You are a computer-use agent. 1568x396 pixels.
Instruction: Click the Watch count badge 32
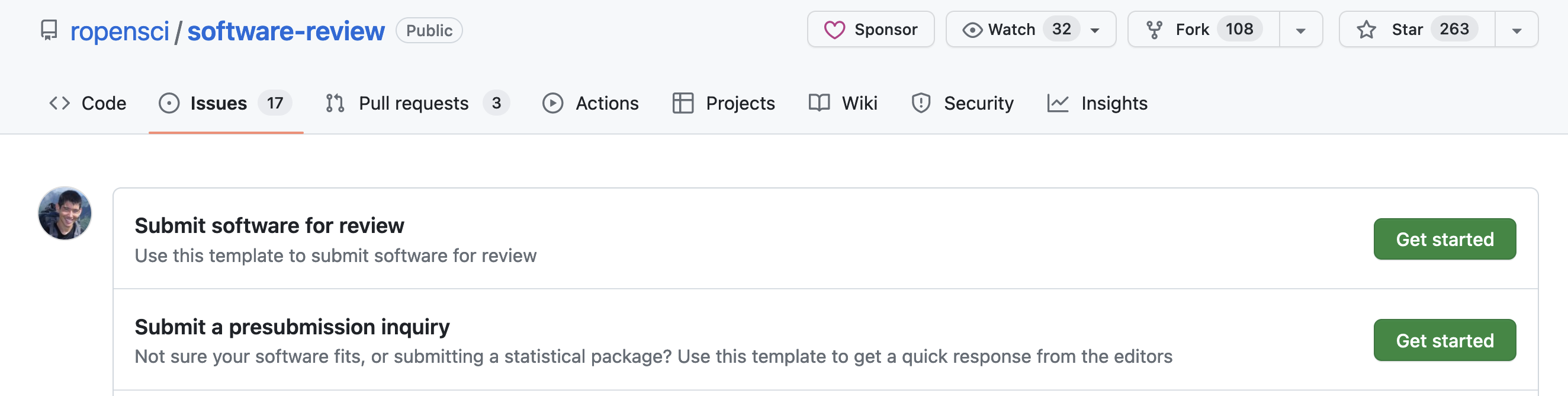click(1061, 29)
